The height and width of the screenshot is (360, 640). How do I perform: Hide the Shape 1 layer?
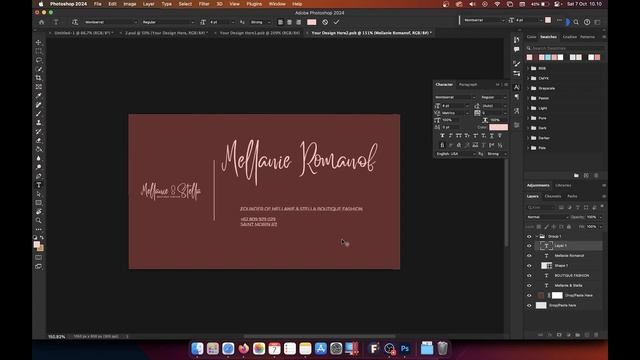529,266
